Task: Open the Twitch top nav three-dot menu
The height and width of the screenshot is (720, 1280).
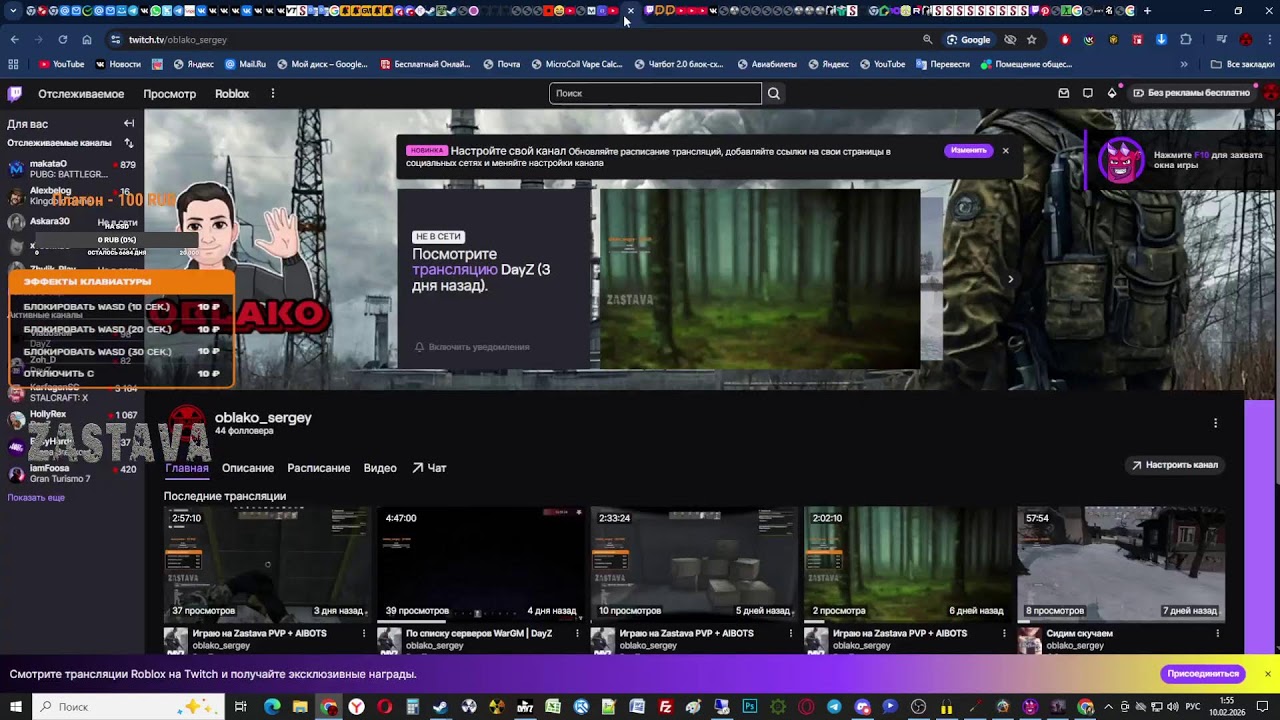Action: [x=272, y=94]
